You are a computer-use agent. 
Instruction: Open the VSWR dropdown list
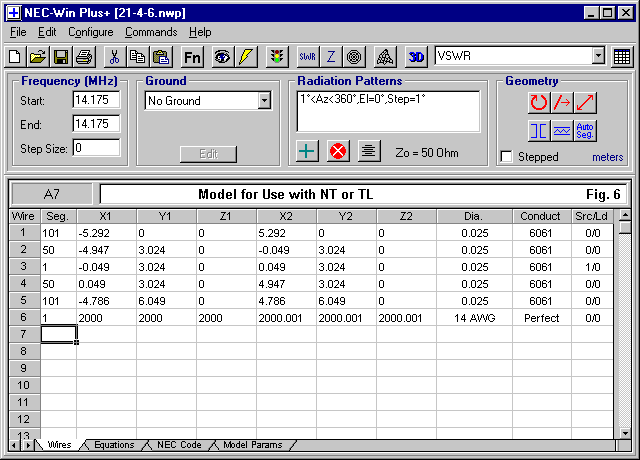pyautogui.click(x=598, y=56)
